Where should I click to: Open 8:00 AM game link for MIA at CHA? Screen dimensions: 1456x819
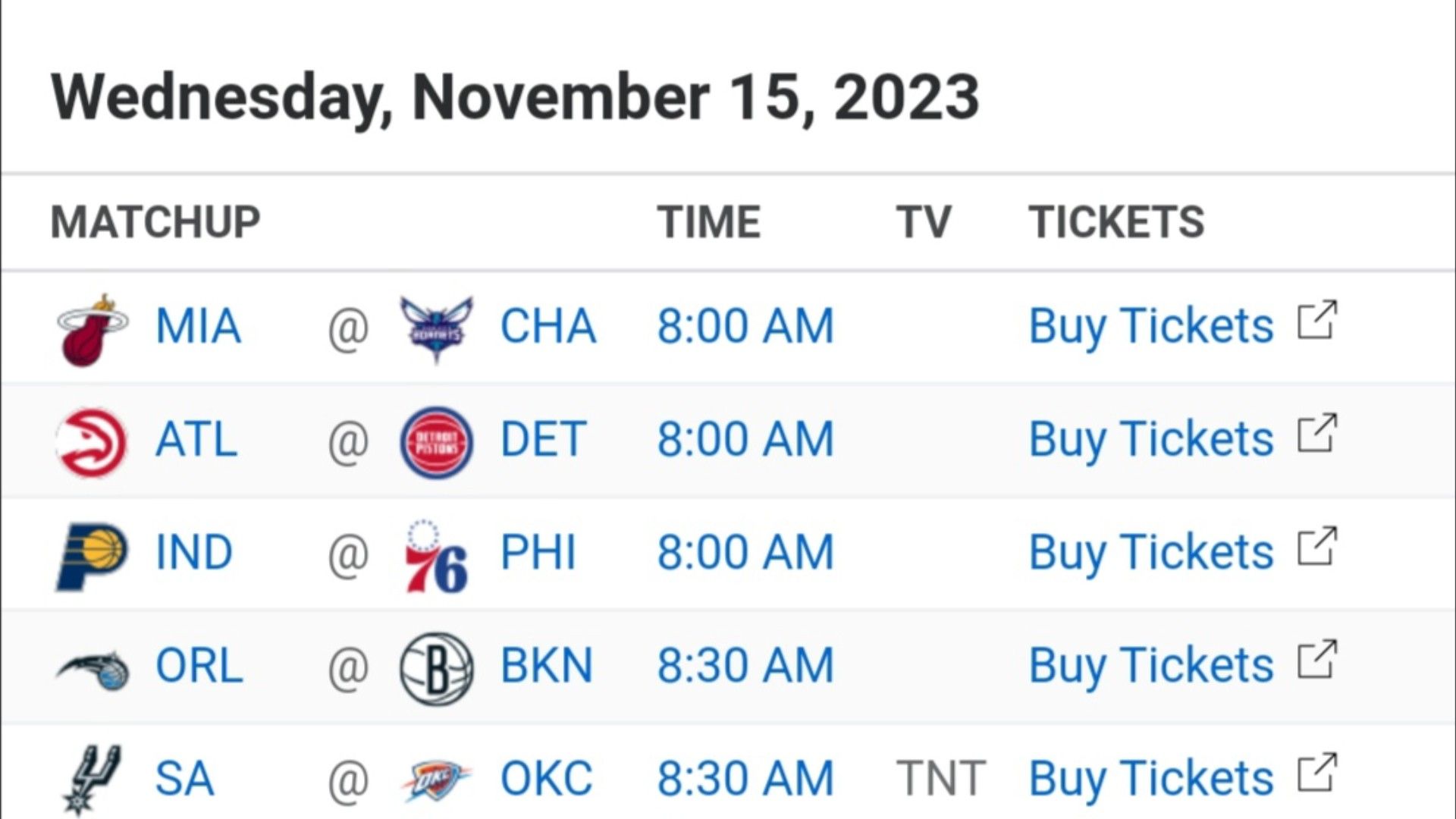tap(745, 326)
